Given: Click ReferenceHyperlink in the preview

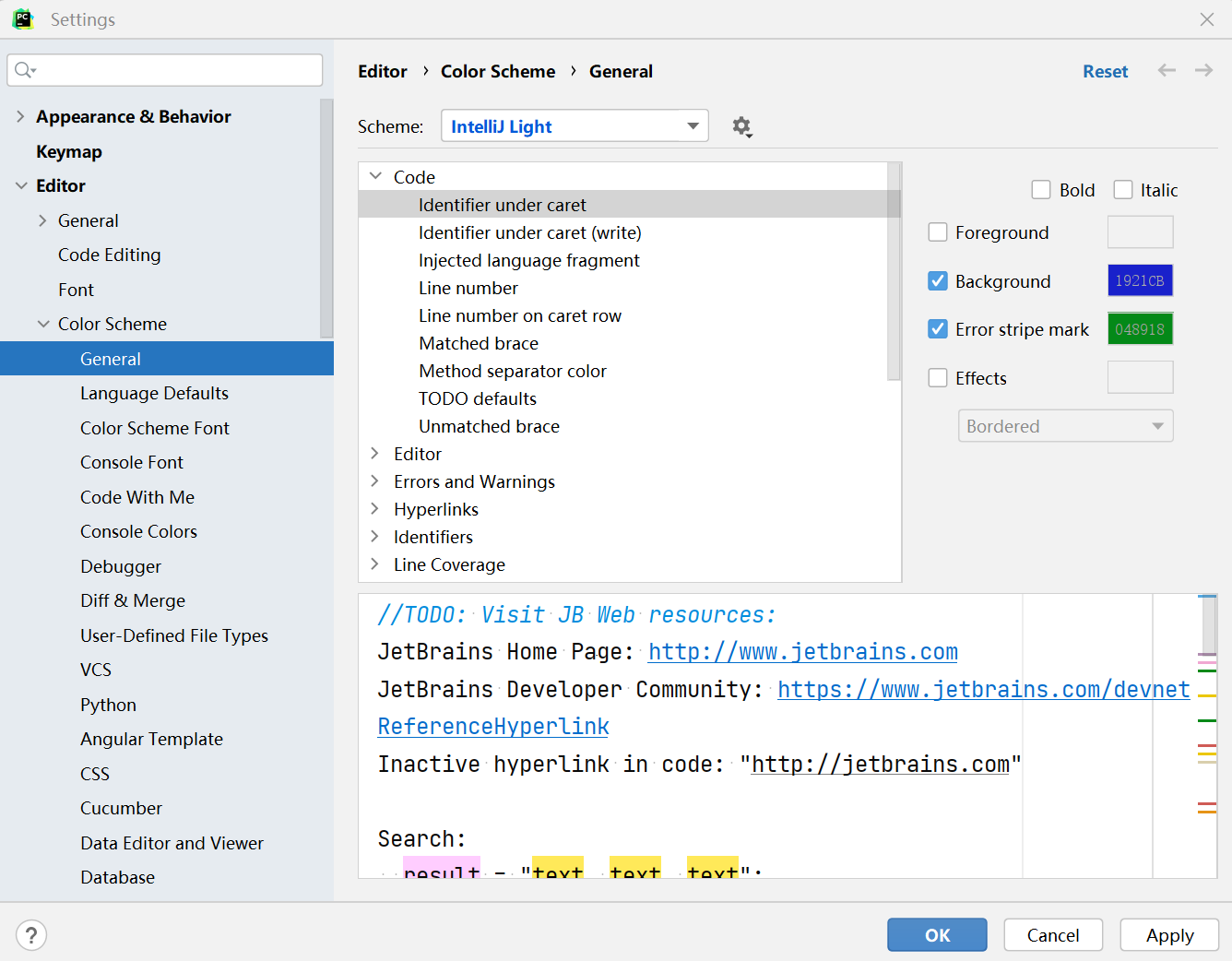Looking at the screenshot, I should (493, 727).
